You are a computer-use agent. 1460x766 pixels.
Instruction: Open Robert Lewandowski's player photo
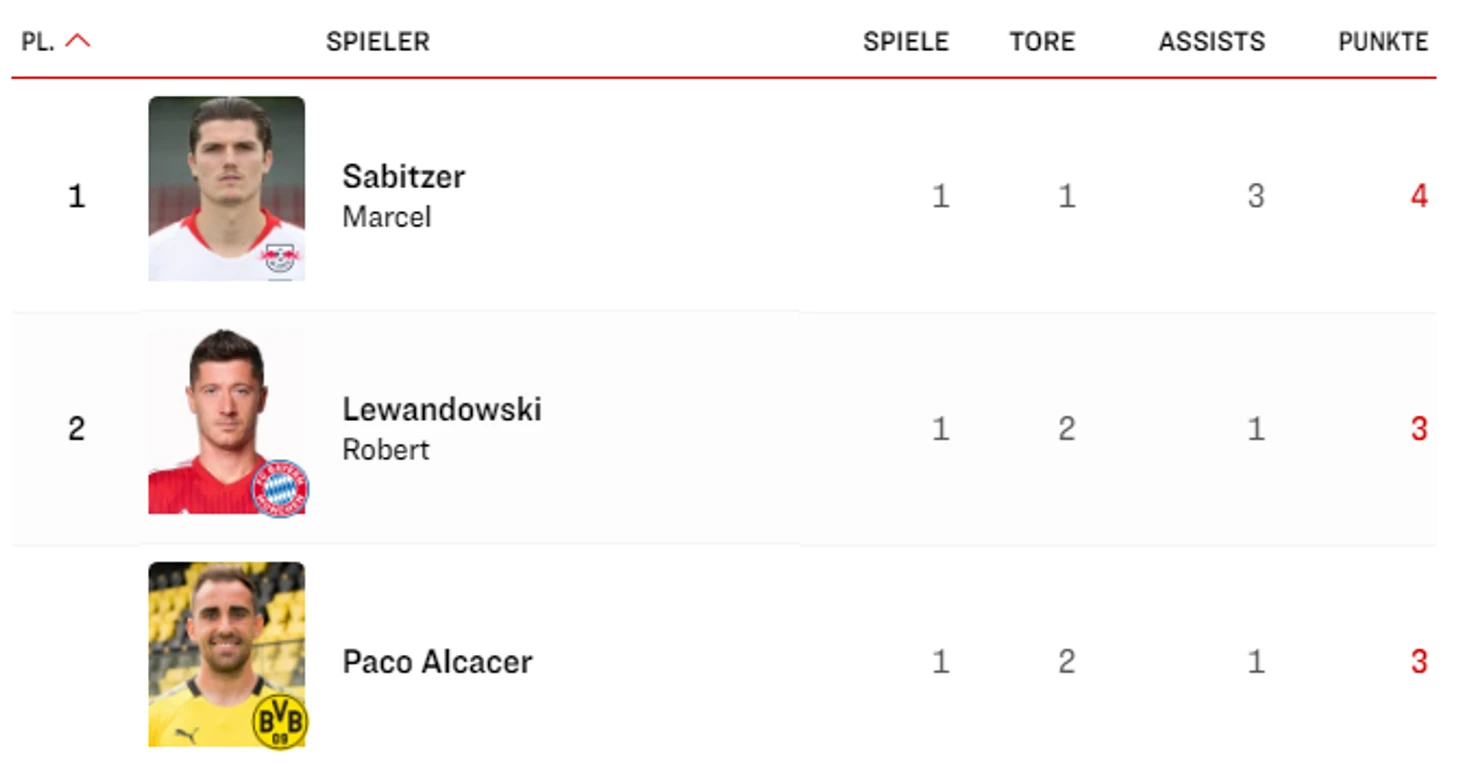coord(227,421)
